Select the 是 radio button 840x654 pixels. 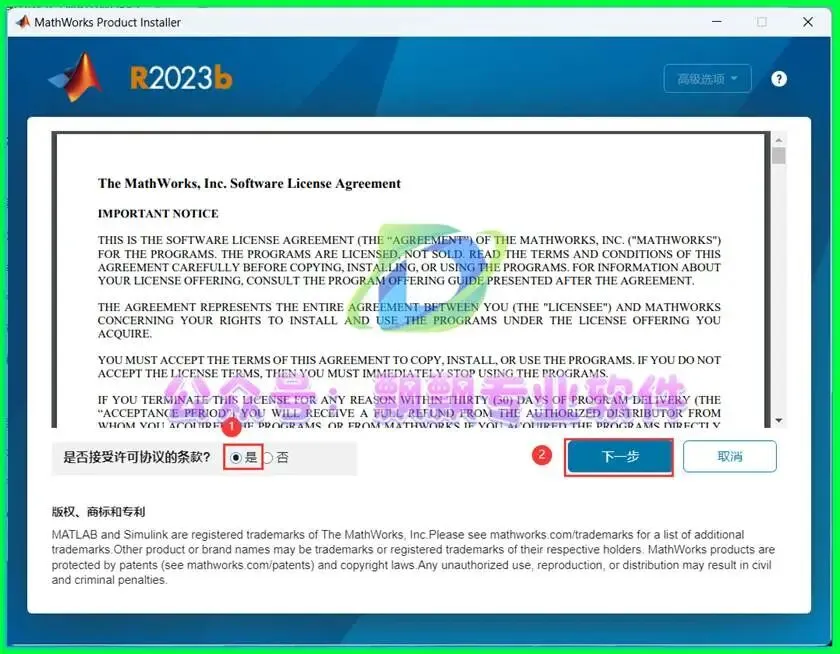click(x=236, y=457)
